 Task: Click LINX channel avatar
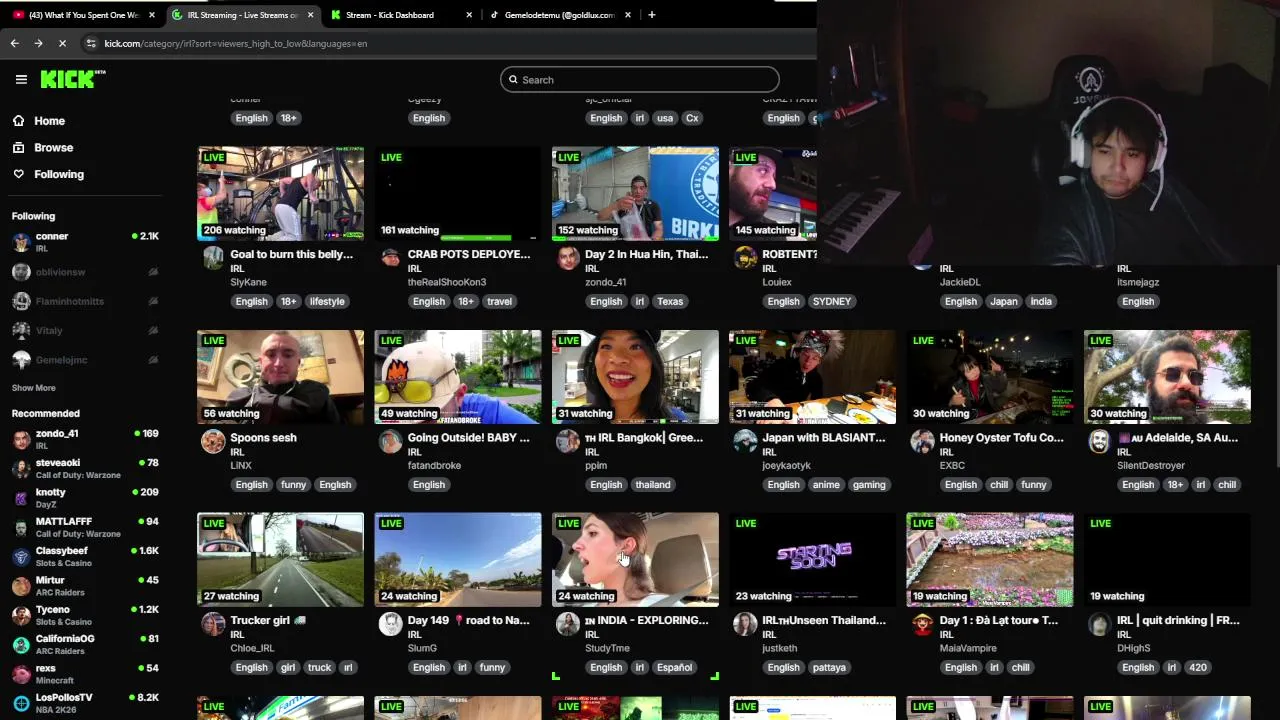pyautogui.click(x=213, y=441)
